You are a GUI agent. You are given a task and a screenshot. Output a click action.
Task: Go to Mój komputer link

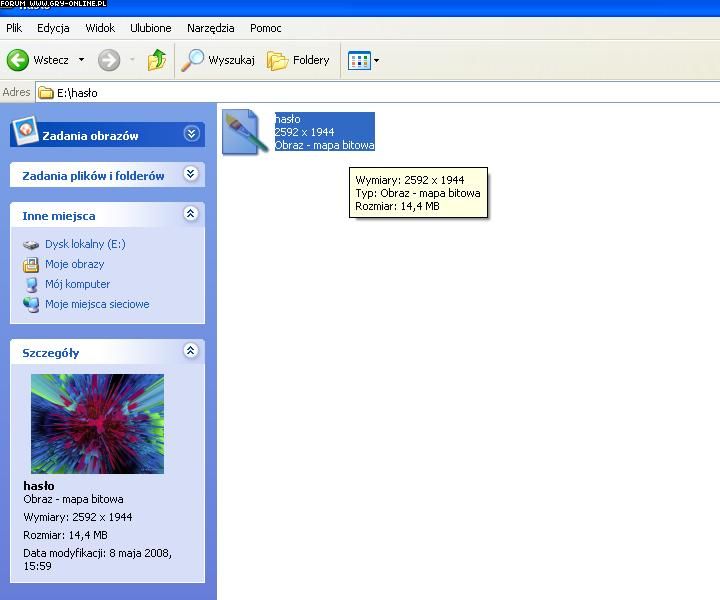[77, 284]
